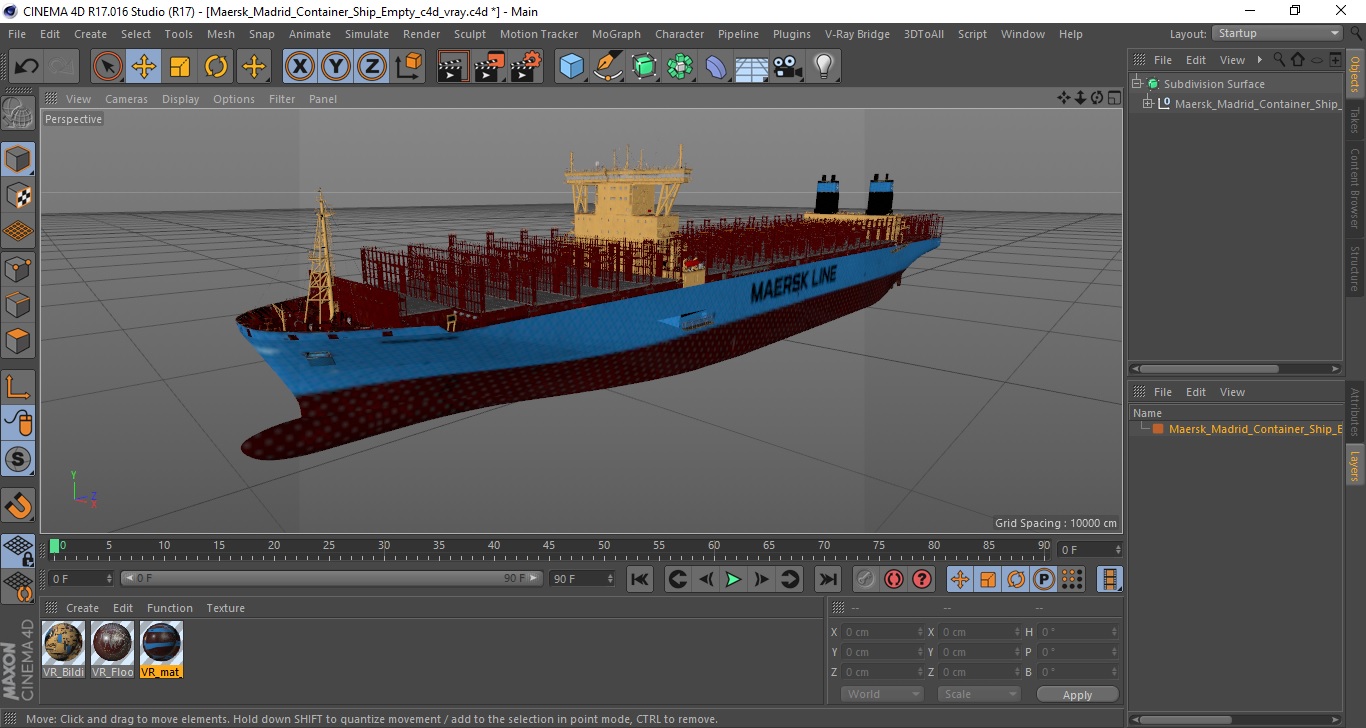Viewport: 1366px width, 728px height.
Task: Switch to the Takes side tab
Action: (1355, 121)
